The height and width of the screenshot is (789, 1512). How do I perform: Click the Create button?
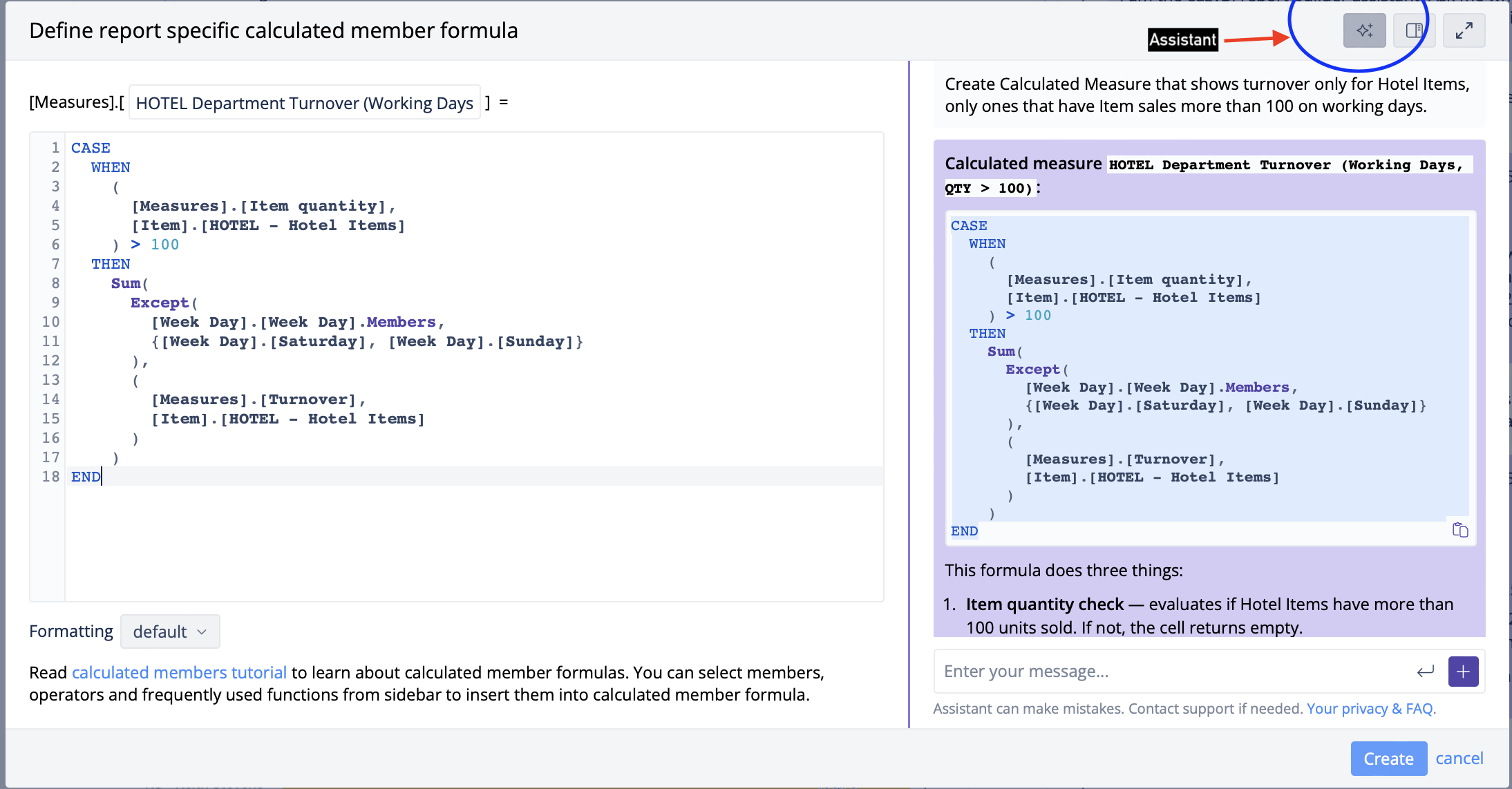pos(1388,759)
